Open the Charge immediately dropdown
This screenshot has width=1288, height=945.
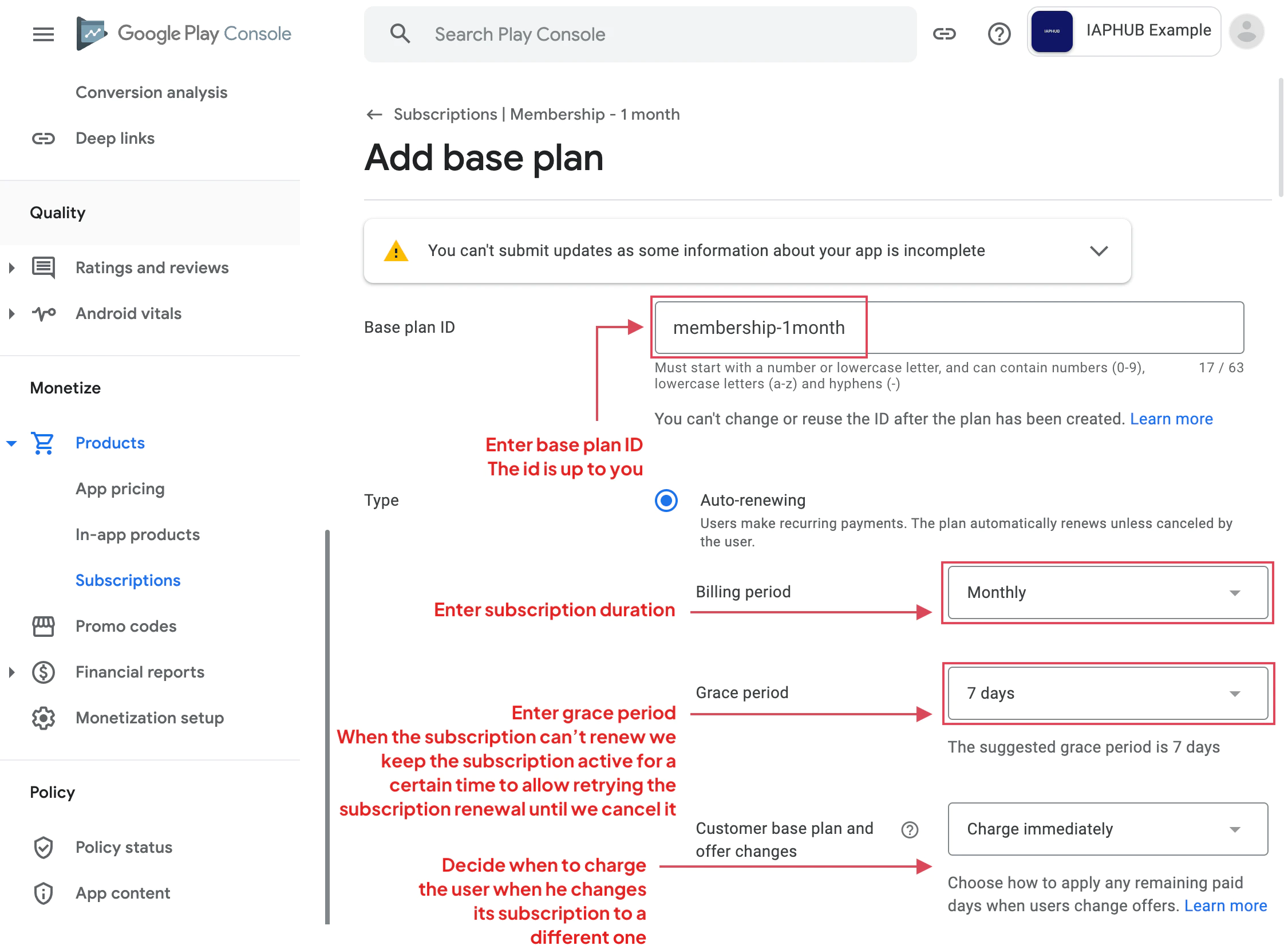click(1107, 829)
